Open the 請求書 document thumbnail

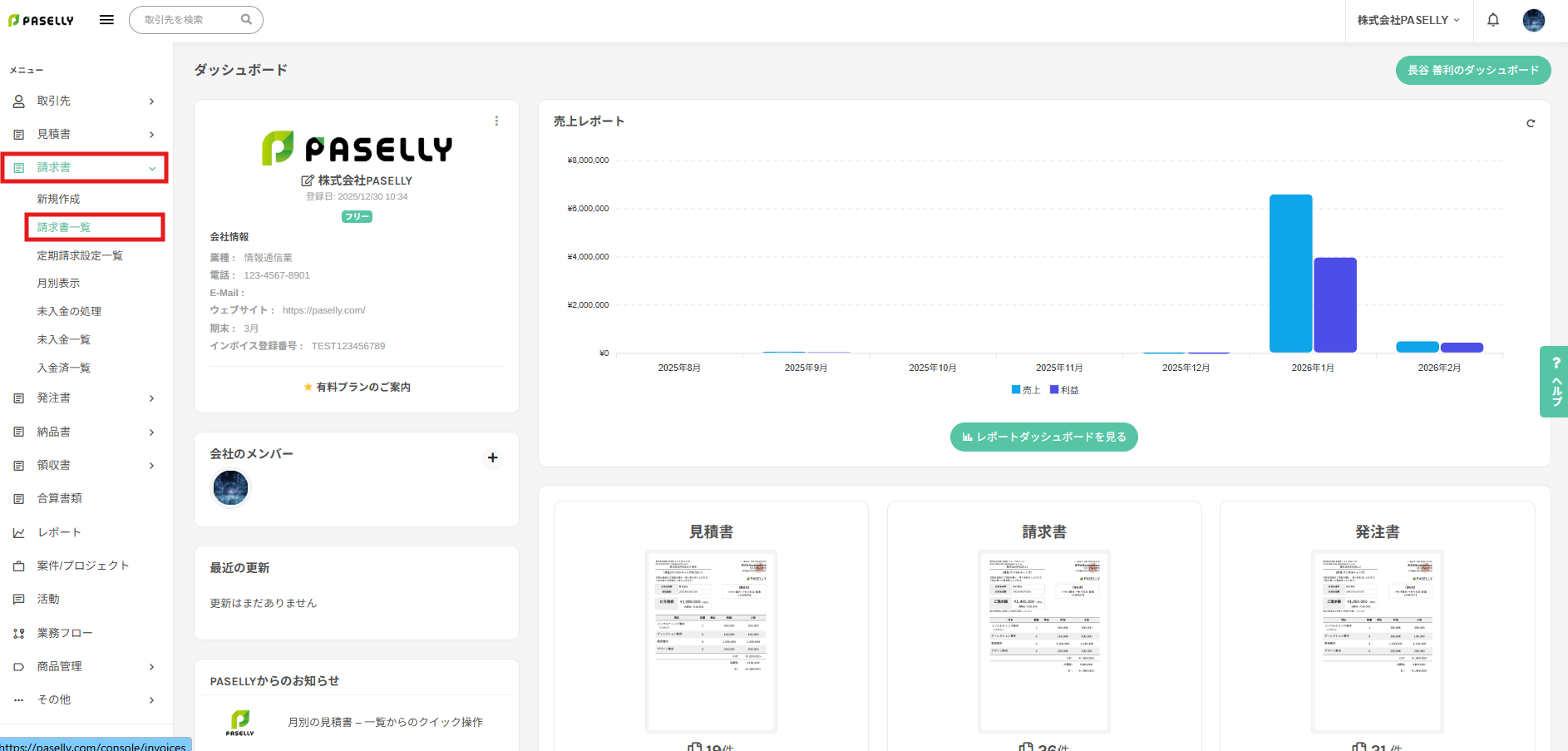click(x=1044, y=641)
